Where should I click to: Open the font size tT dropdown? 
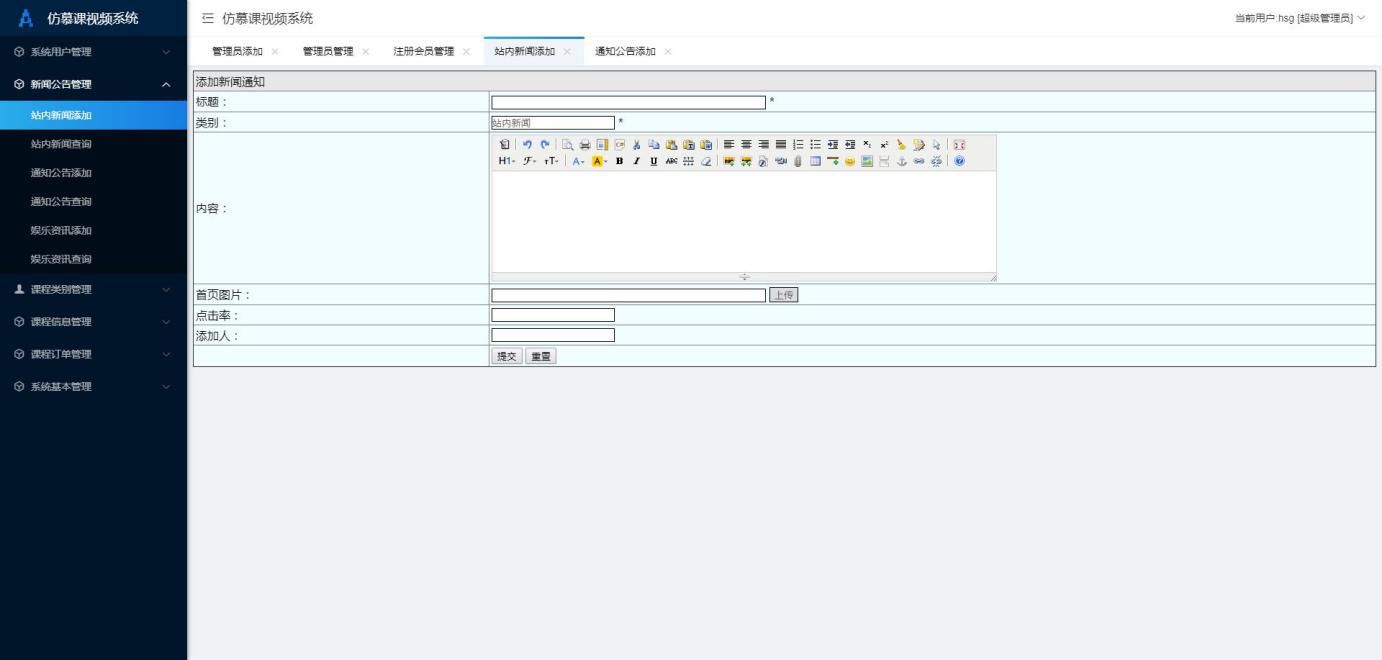coord(551,160)
